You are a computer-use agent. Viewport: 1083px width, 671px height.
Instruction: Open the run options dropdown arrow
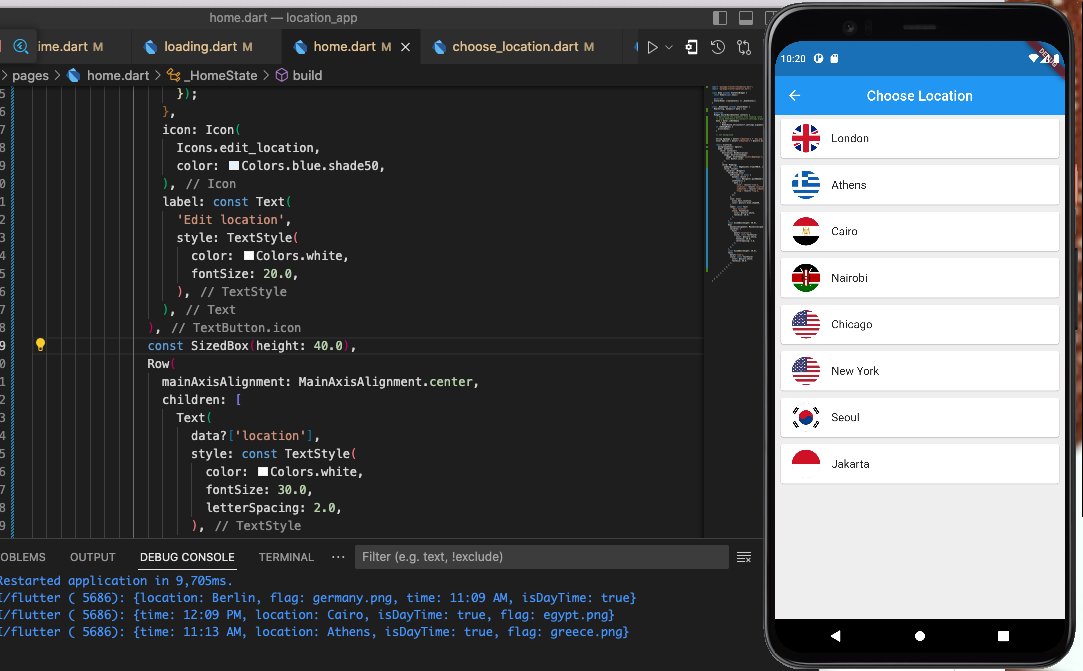(669, 47)
